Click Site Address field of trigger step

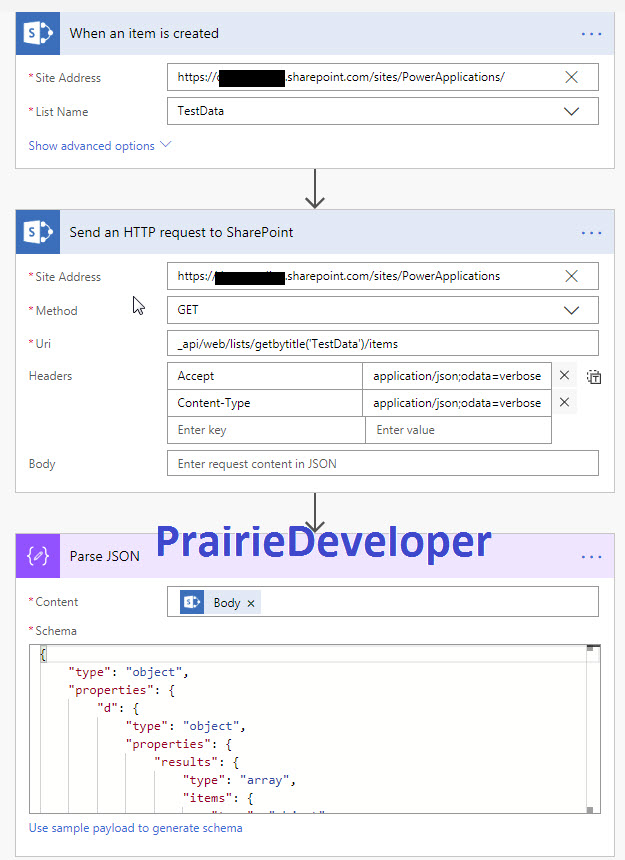point(383,77)
